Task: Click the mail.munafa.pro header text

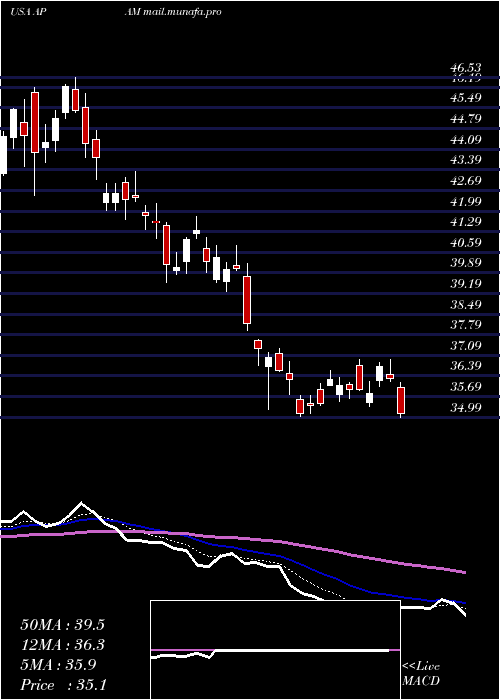Action: pos(182,12)
